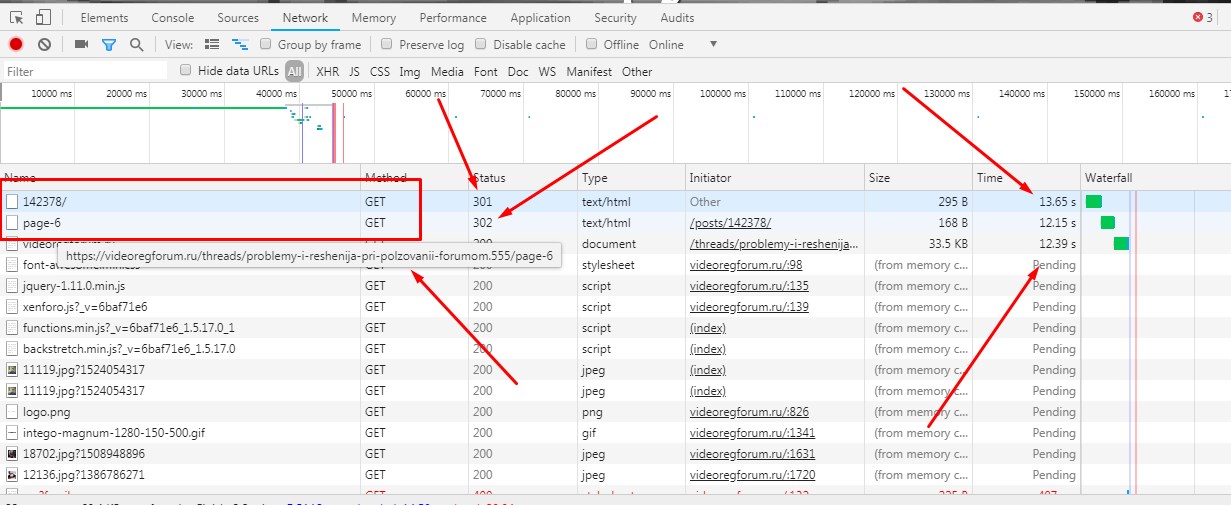Click inside the Filter text field

[x=85, y=72]
